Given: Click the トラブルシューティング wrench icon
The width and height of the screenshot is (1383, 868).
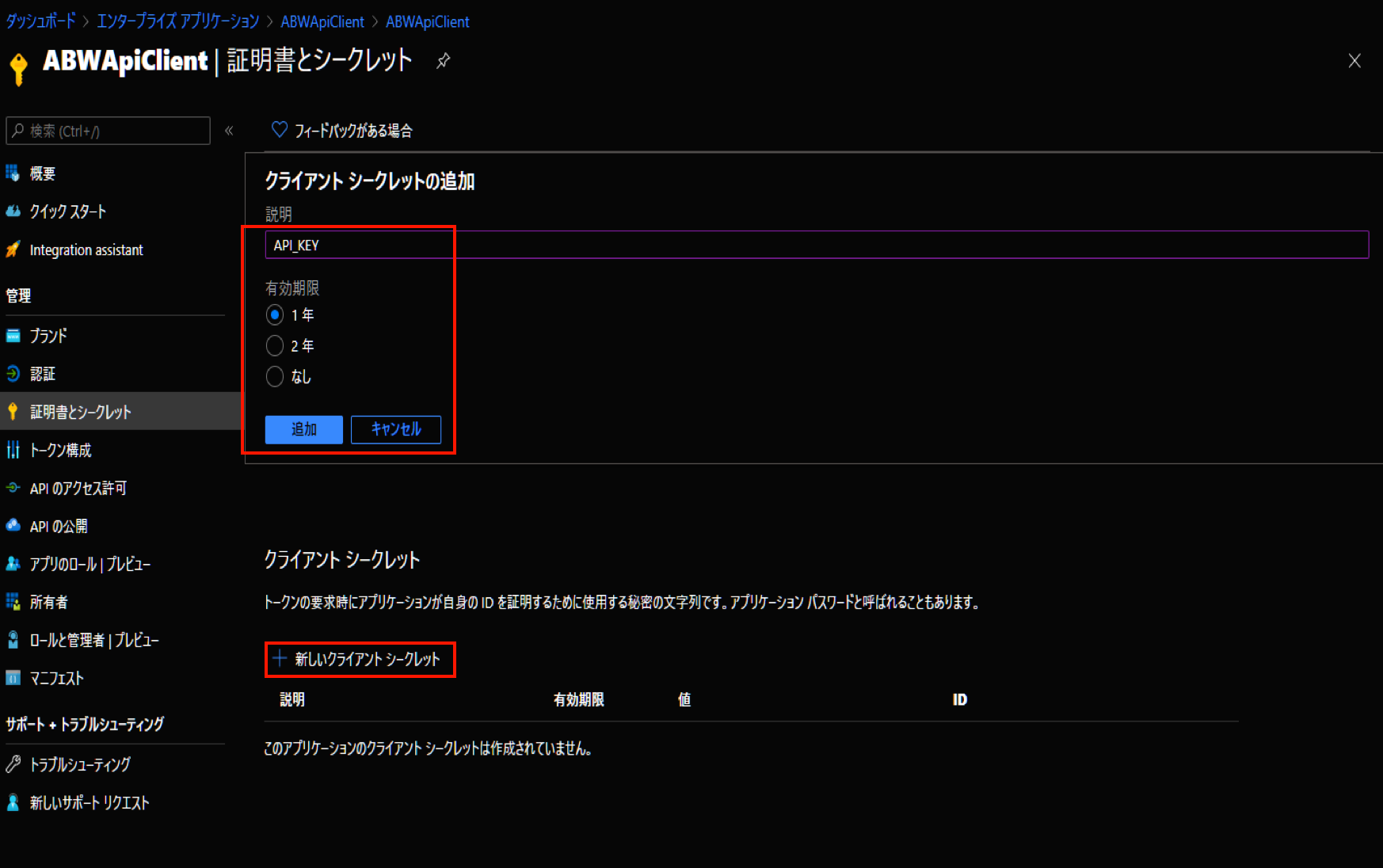Looking at the screenshot, I should 13,764.
